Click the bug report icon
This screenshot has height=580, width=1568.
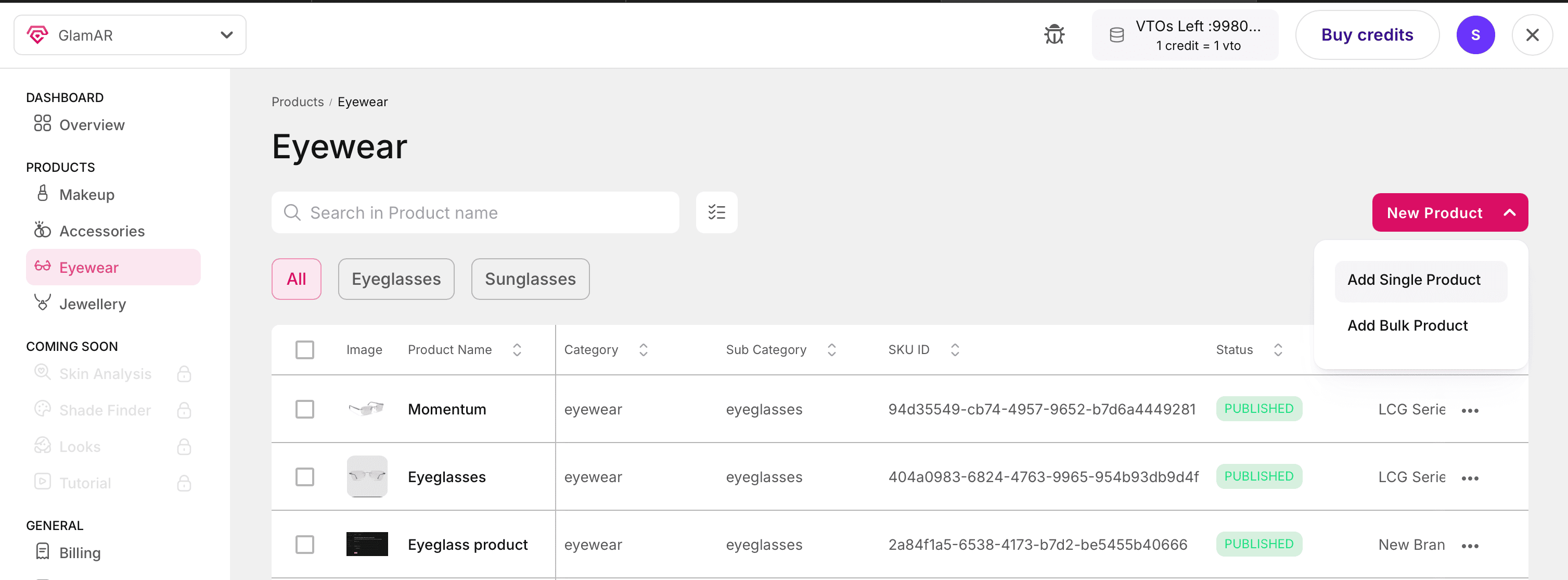tap(1053, 35)
